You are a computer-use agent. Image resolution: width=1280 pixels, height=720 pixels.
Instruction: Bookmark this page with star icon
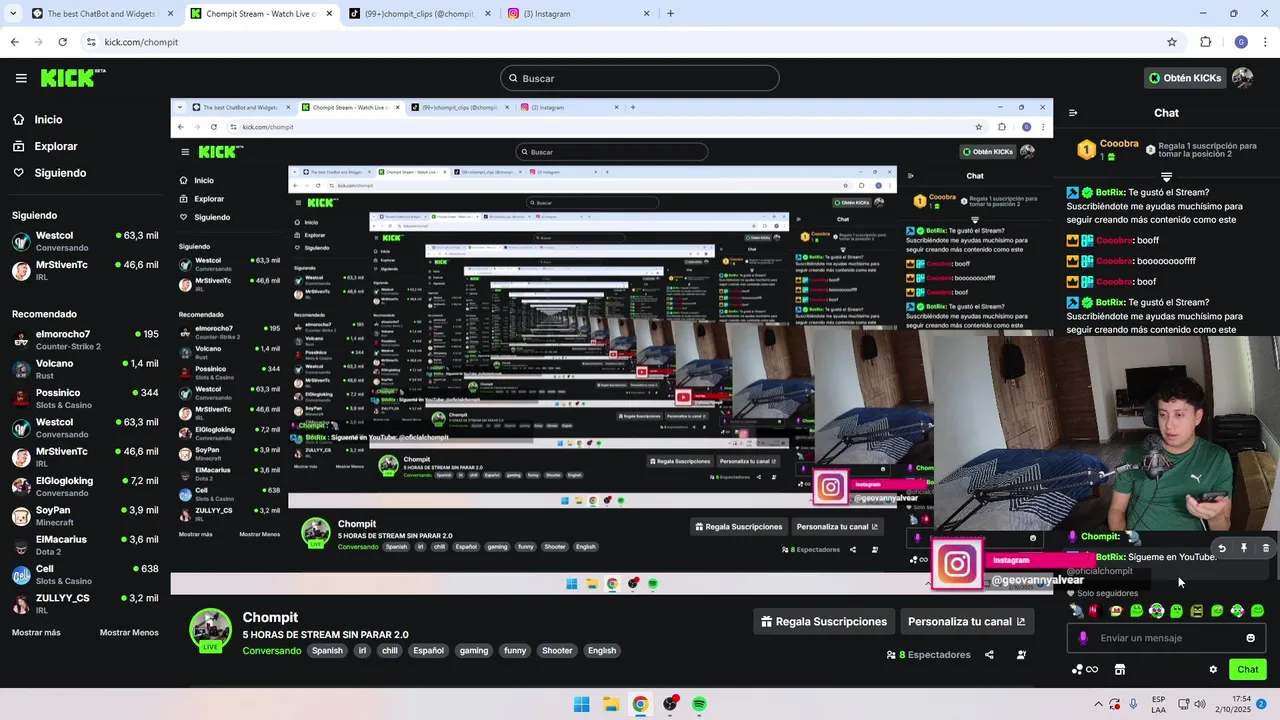(1172, 42)
